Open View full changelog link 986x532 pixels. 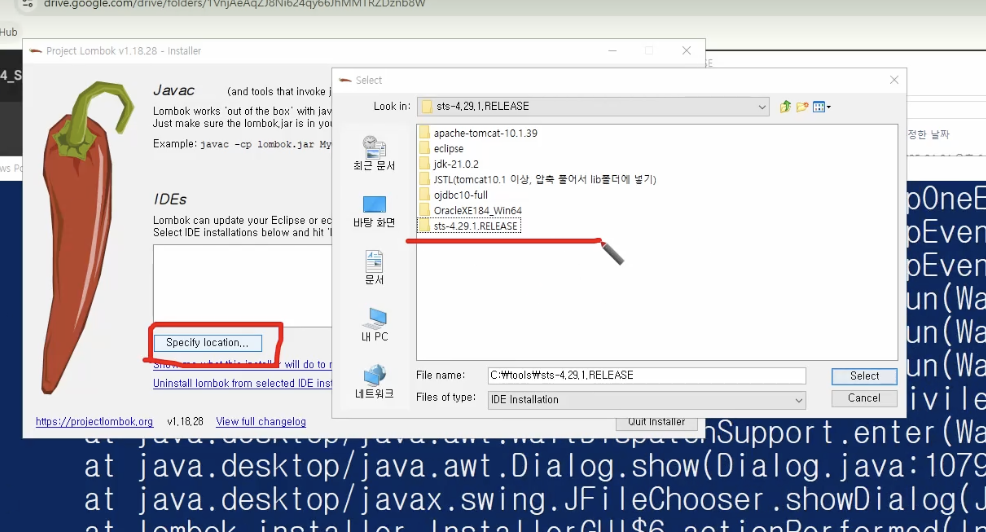(x=261, y=421)
